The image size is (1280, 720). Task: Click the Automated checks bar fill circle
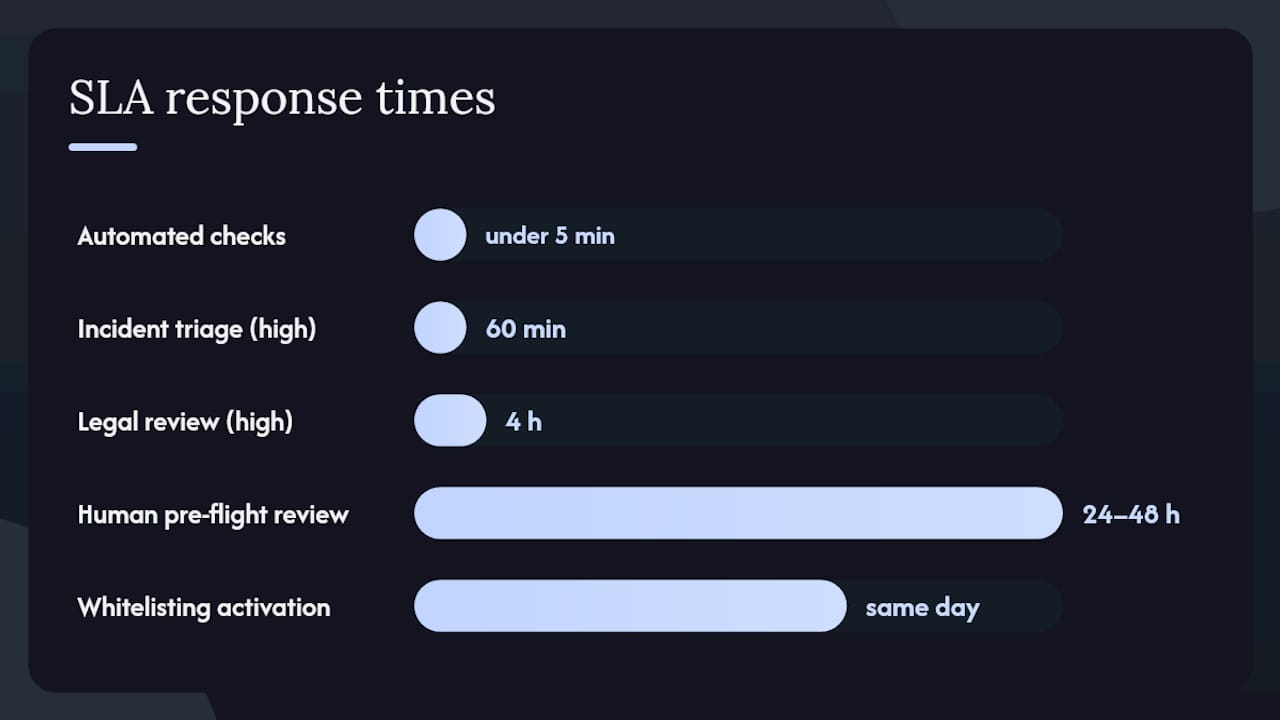tap(440, 235)
